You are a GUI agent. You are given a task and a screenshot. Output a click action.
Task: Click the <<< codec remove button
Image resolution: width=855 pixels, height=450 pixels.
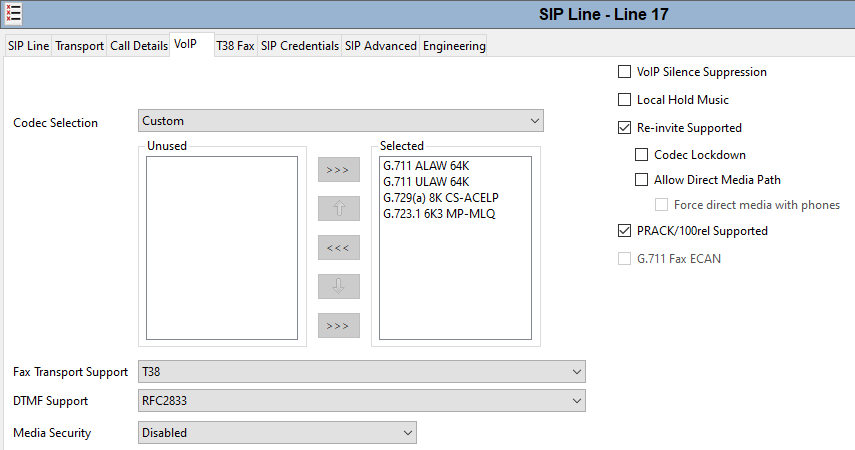[x=339, y=248]
